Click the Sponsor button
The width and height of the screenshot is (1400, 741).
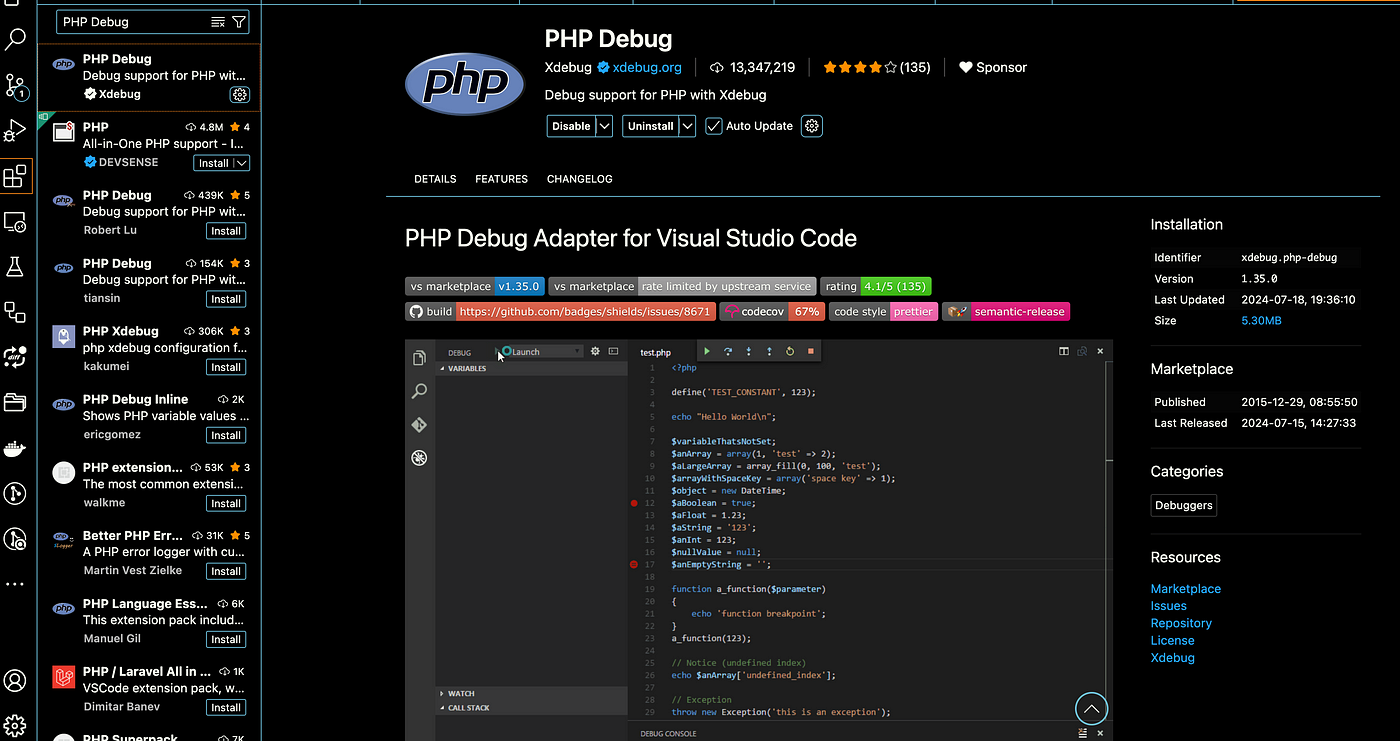click(993, 68)
